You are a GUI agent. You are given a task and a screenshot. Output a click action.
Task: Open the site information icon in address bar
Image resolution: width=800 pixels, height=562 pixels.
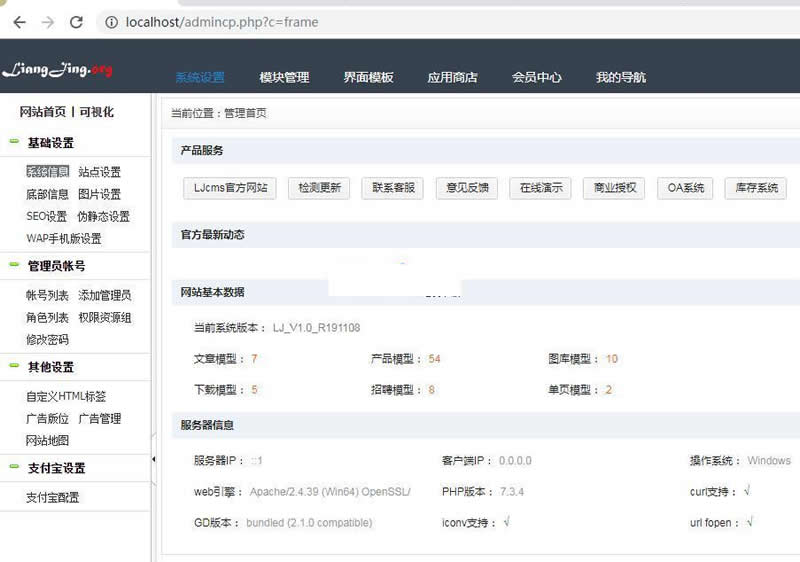point(110,21)
